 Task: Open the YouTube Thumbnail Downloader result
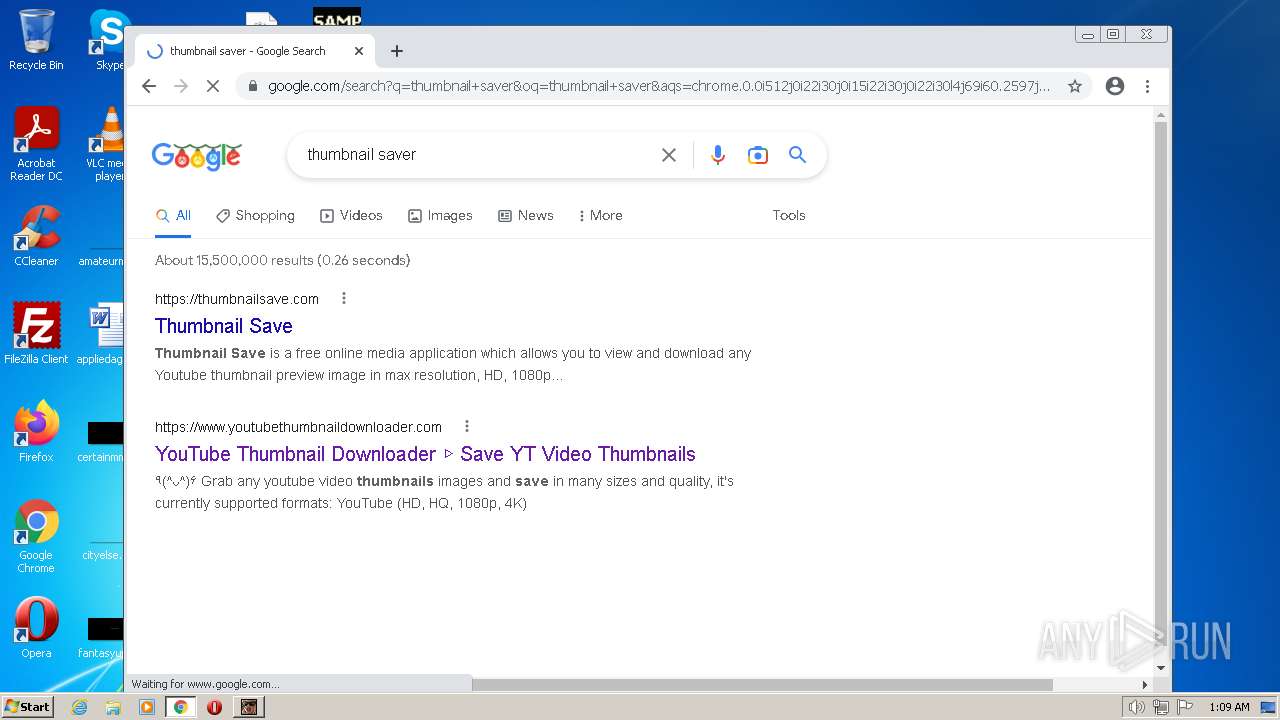pos(425,454)
